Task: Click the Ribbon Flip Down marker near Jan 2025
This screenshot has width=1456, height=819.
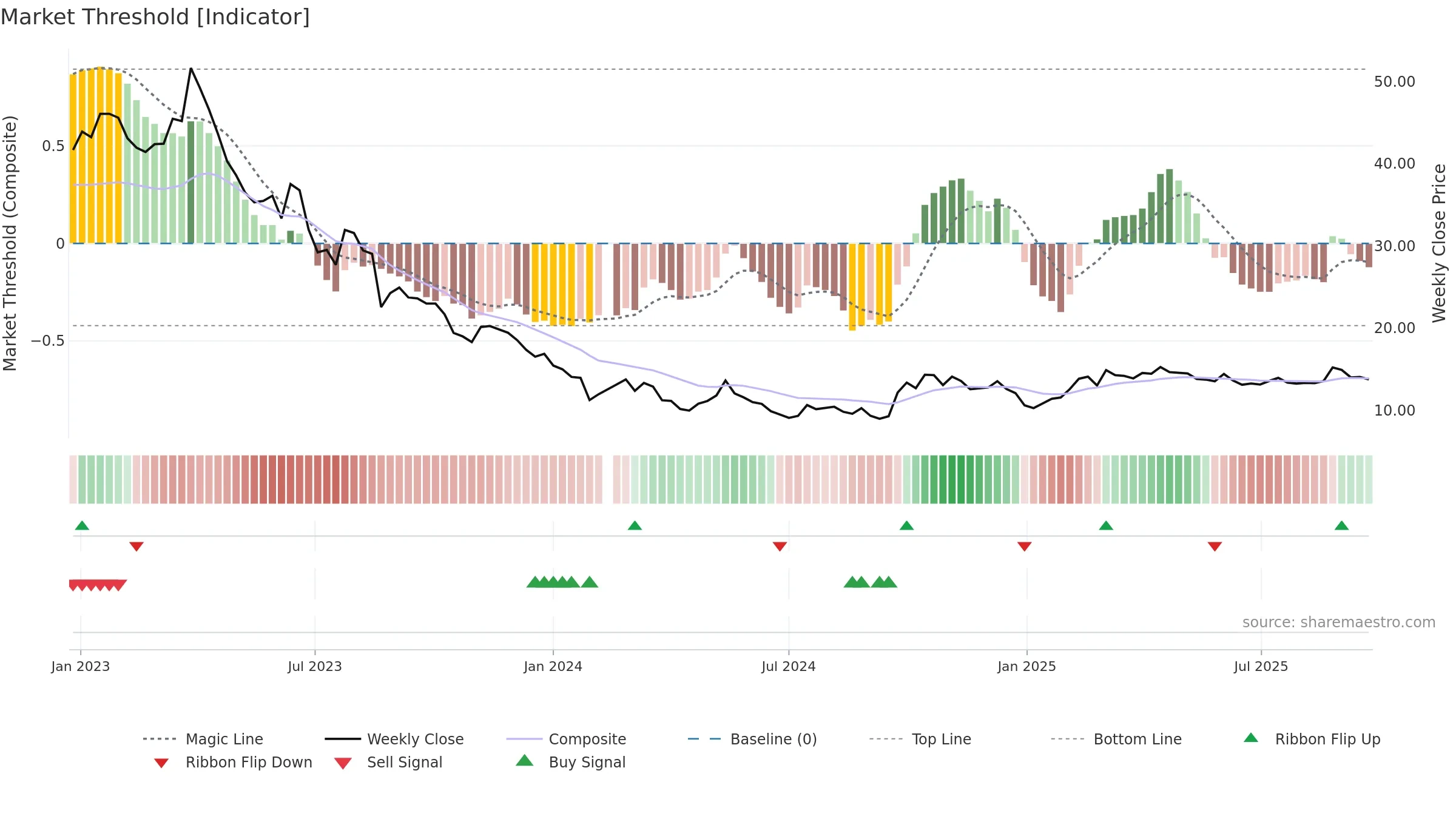Action: tap(1025, 547)
